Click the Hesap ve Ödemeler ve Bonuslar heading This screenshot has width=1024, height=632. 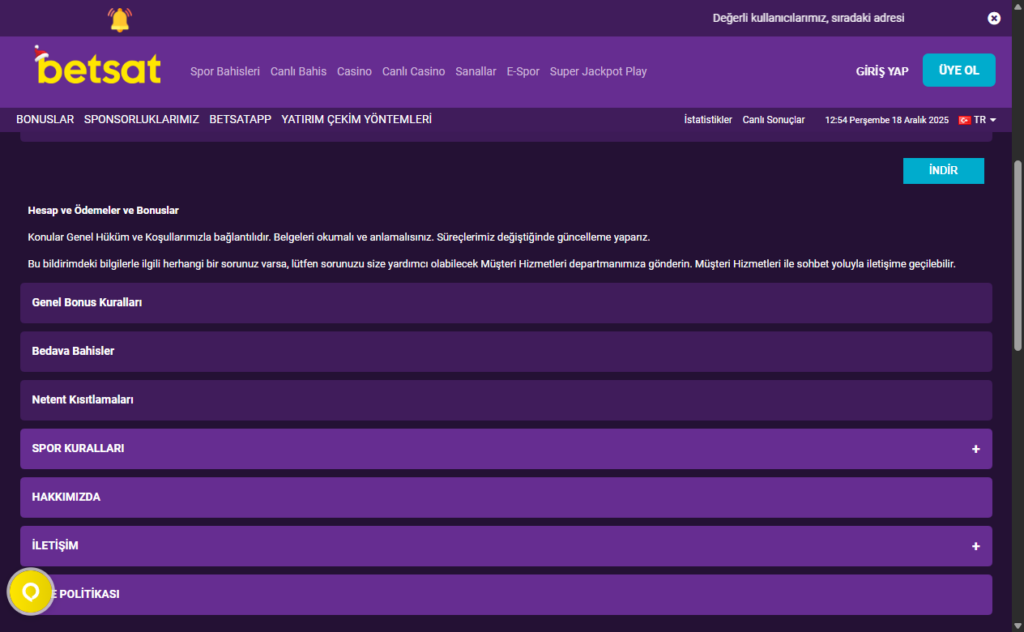point(103,210)
